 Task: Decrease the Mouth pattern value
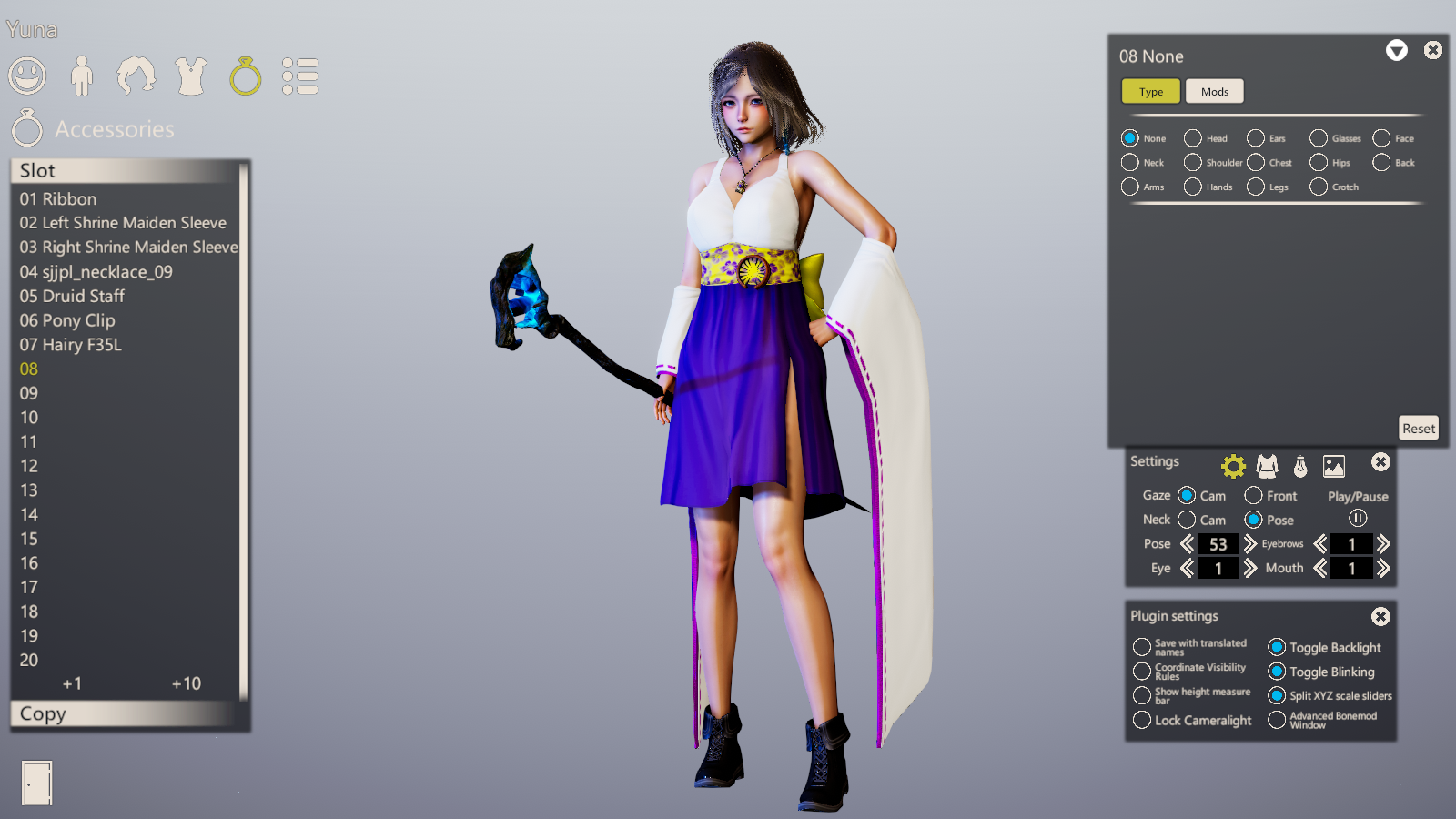click(x=1319, y=569)
